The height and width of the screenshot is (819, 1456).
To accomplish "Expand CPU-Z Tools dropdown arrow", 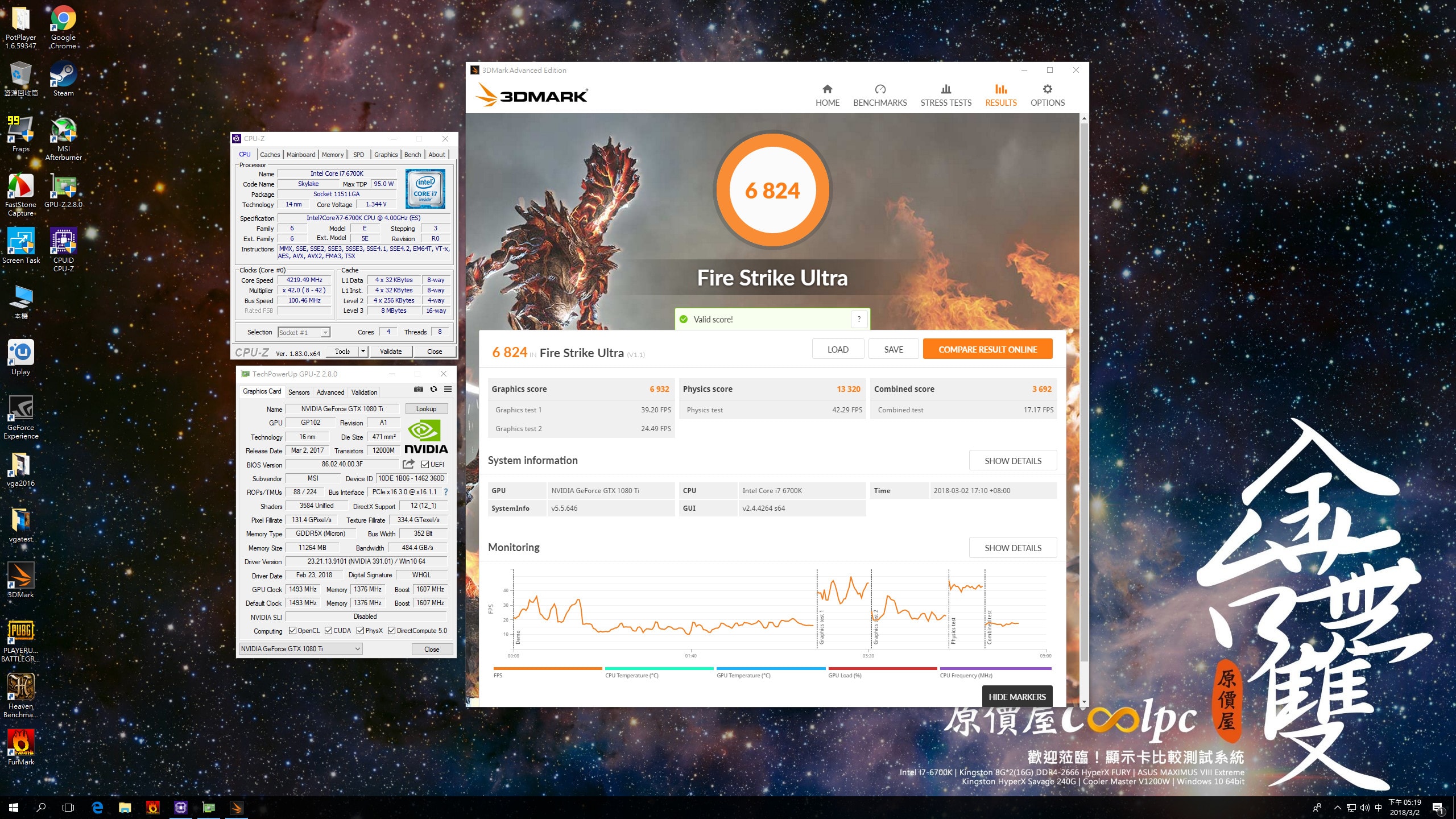I will click(x=363, y=351).
